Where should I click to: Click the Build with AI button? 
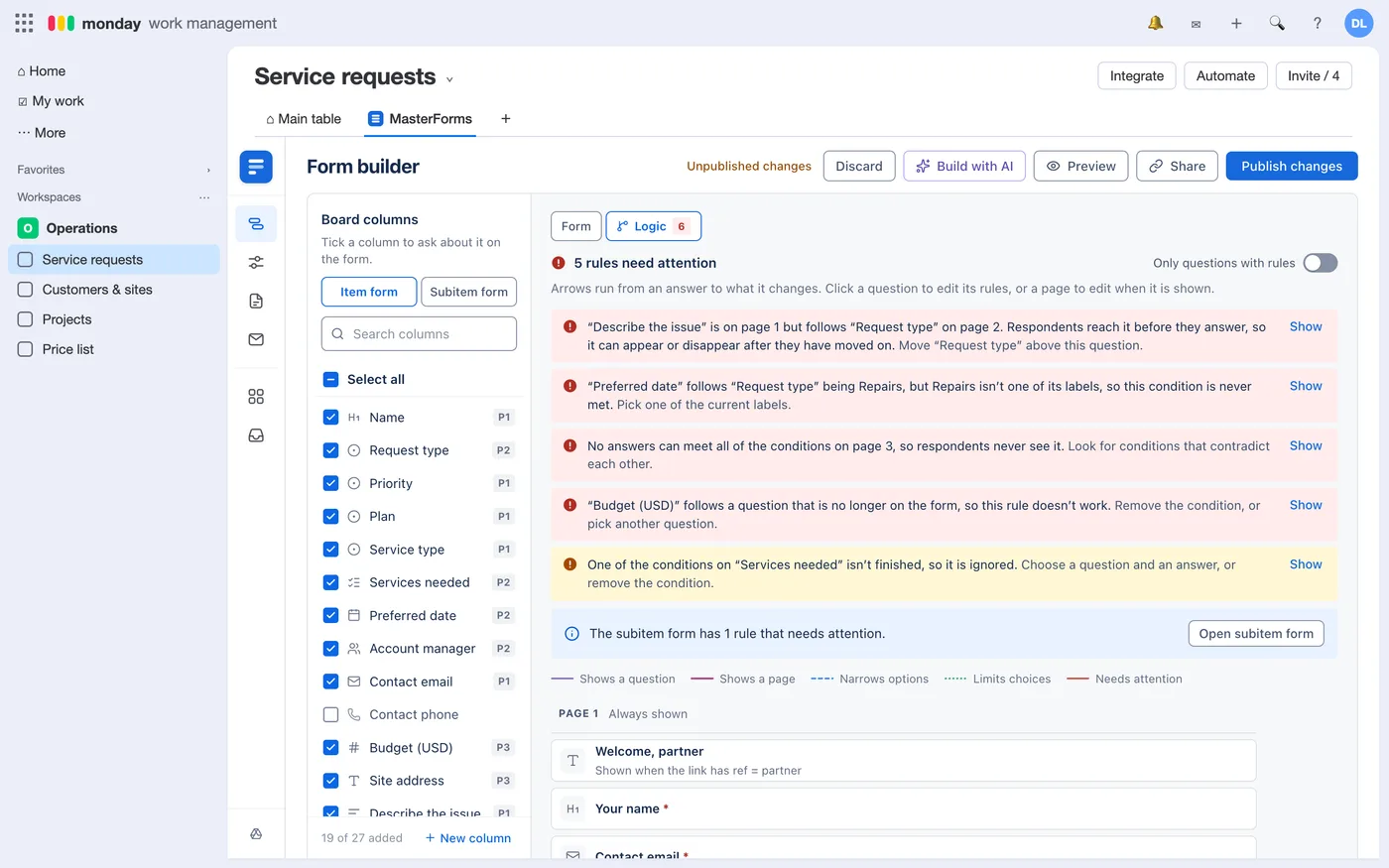coord(964,166)
